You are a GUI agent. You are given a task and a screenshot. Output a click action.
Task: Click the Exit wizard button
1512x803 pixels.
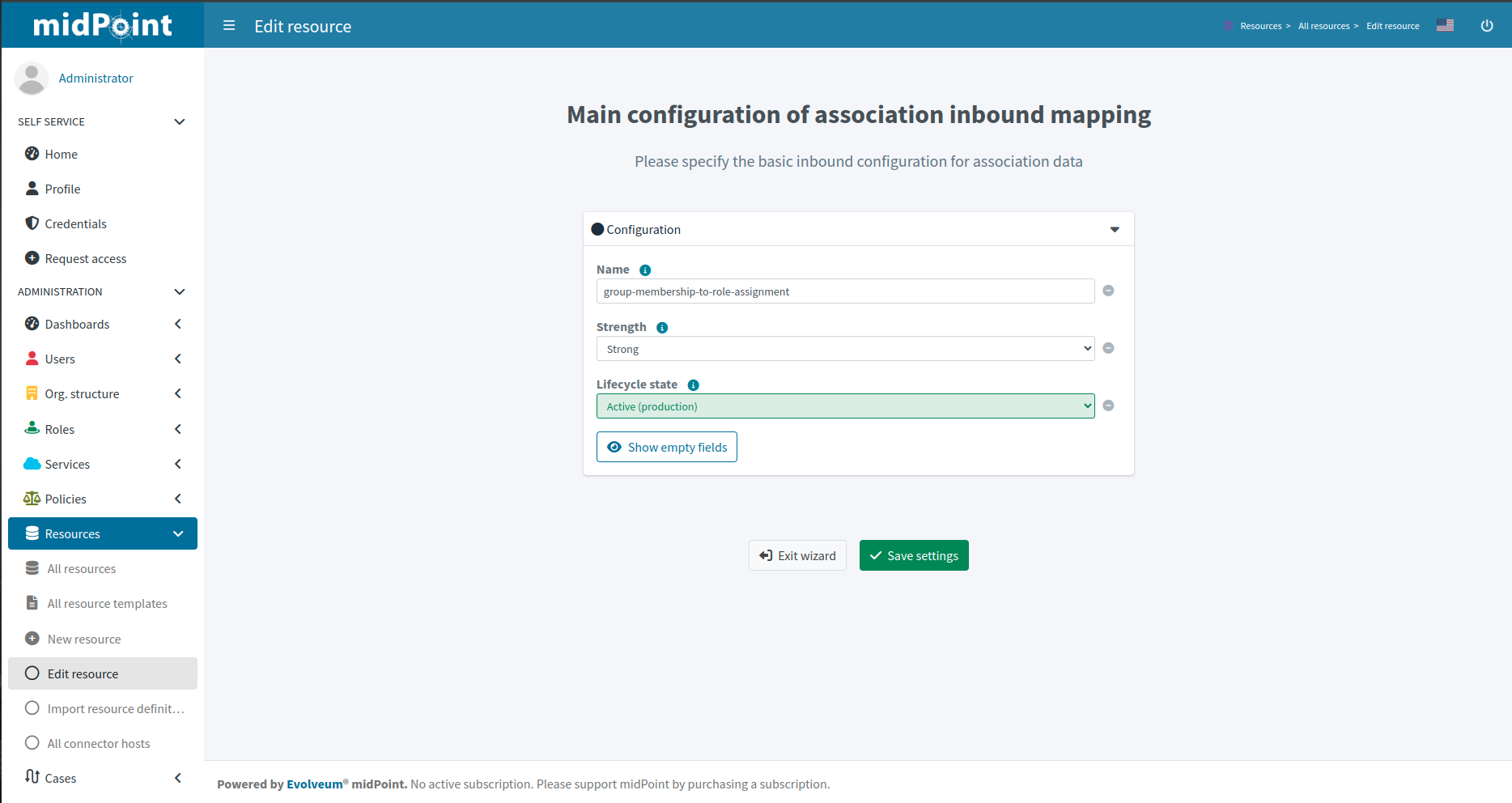[797, 555]
